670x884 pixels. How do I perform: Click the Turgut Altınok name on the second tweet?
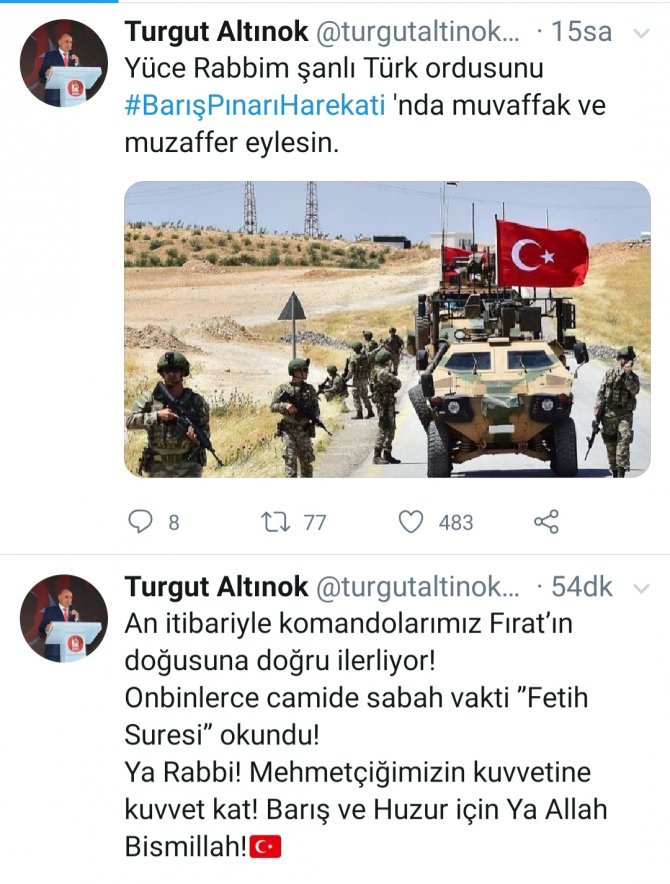point(217,587)
